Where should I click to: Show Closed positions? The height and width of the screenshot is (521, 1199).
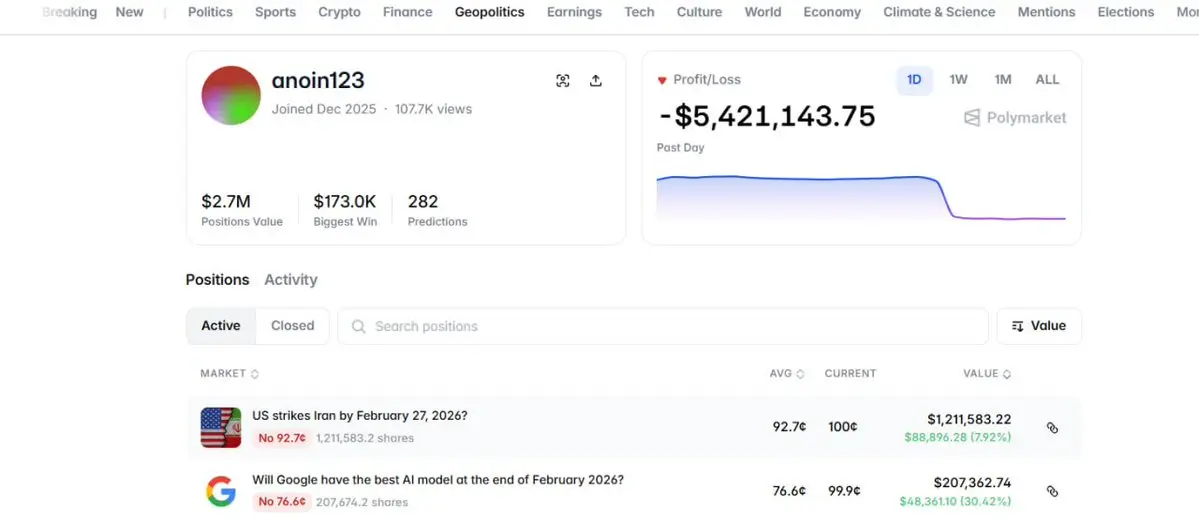pyautogui.click(x=292, y=326)
